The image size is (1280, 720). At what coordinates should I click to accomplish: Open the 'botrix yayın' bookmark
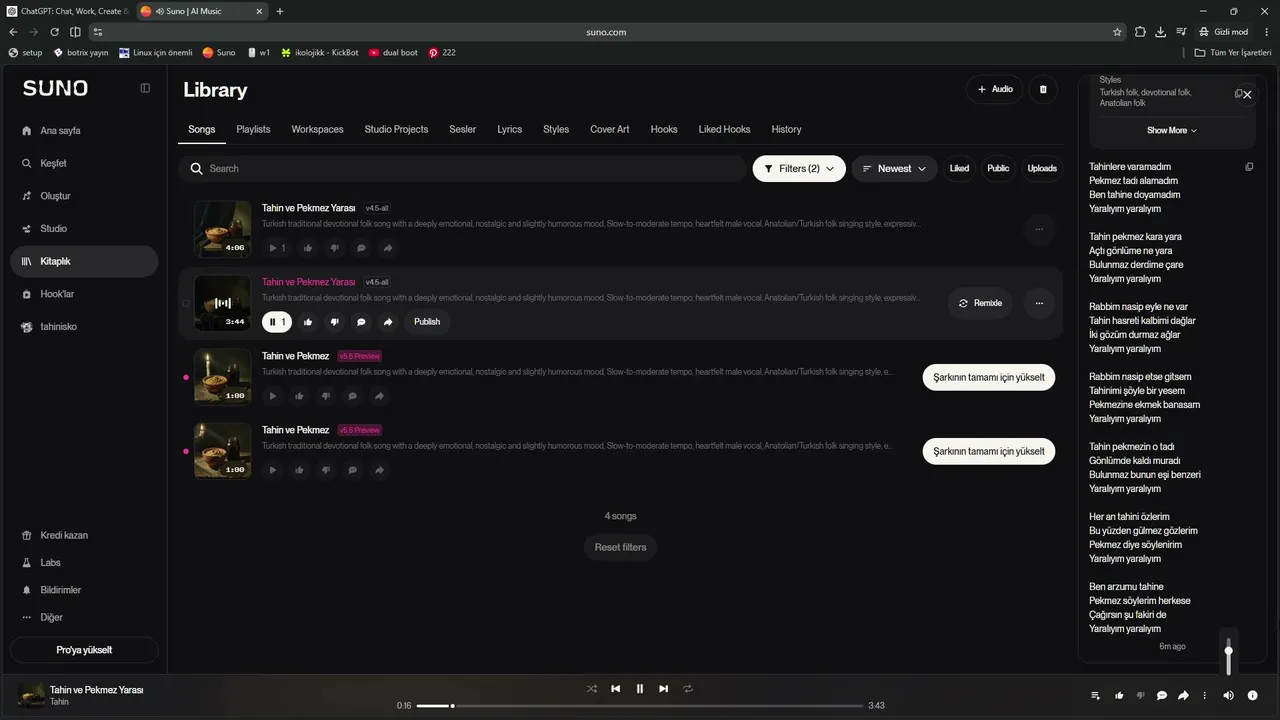tap(81, 52)
